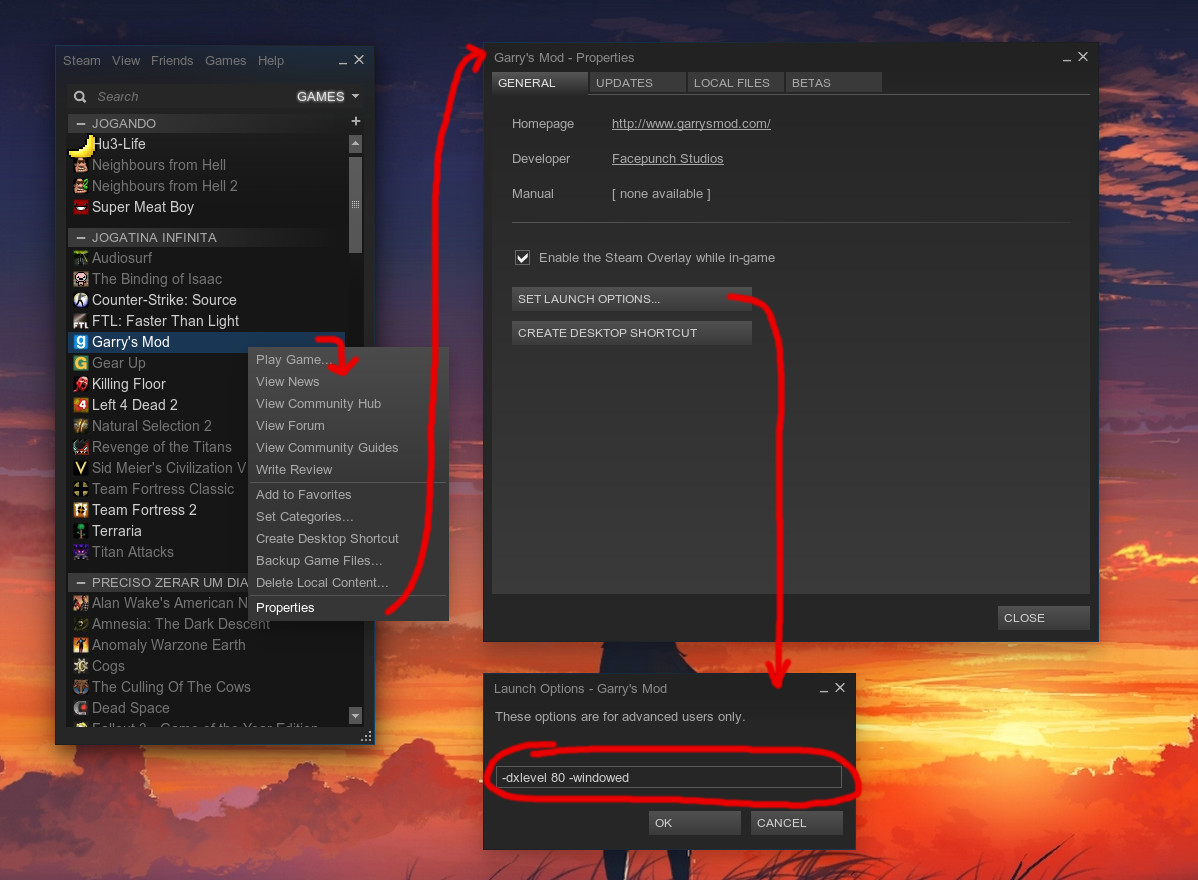
Task: Click the game list scrollbar thumb
Action: click(355, 205)
